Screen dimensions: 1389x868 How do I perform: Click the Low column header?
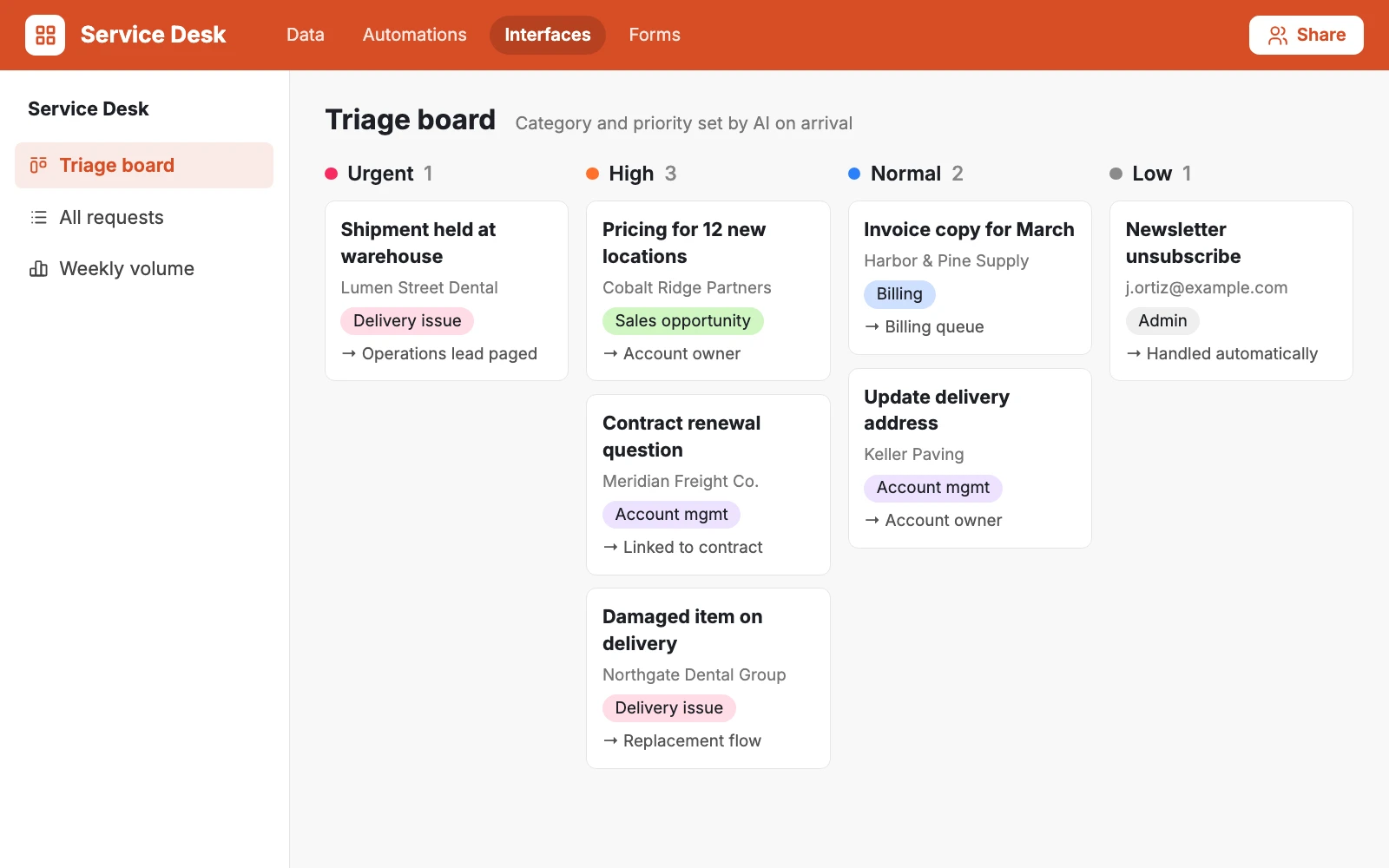tap(1151, 174)
